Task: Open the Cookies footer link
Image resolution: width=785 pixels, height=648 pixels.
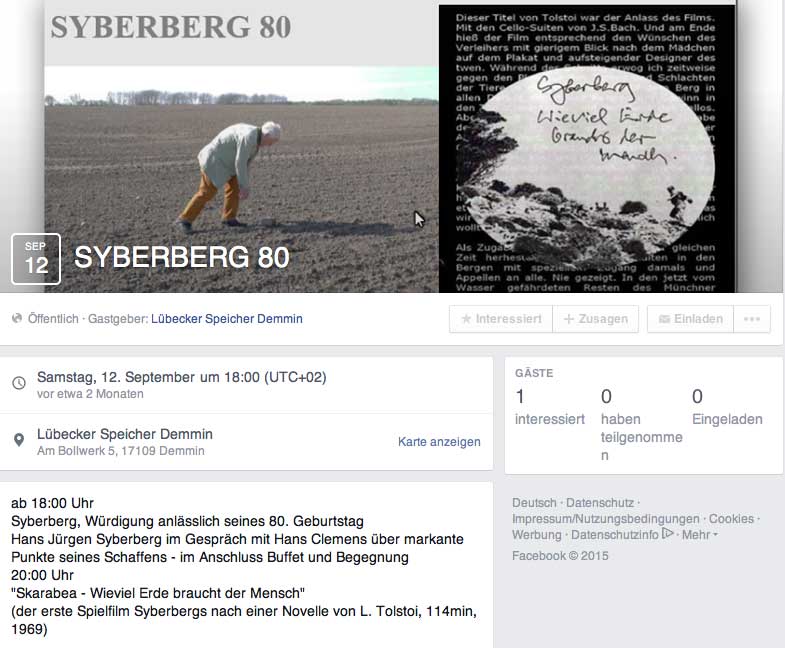Action: point(731,519)
